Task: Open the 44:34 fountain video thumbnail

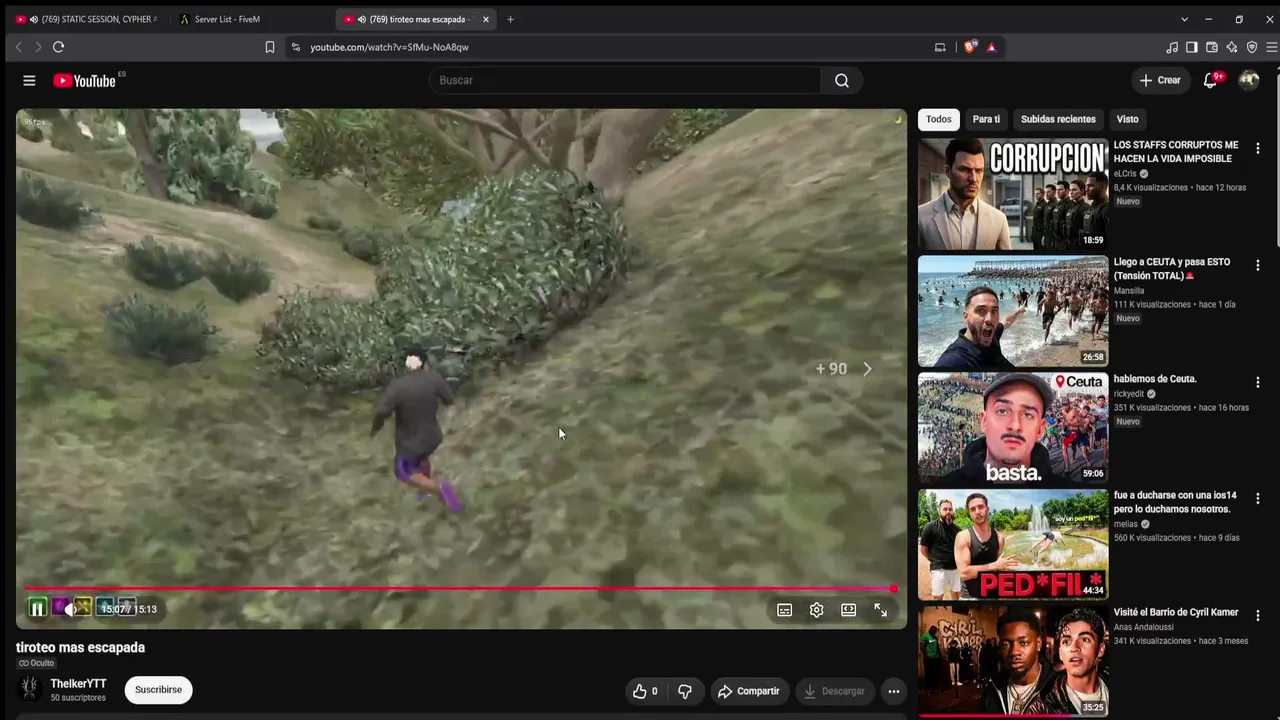Action: coord(1013,545)
